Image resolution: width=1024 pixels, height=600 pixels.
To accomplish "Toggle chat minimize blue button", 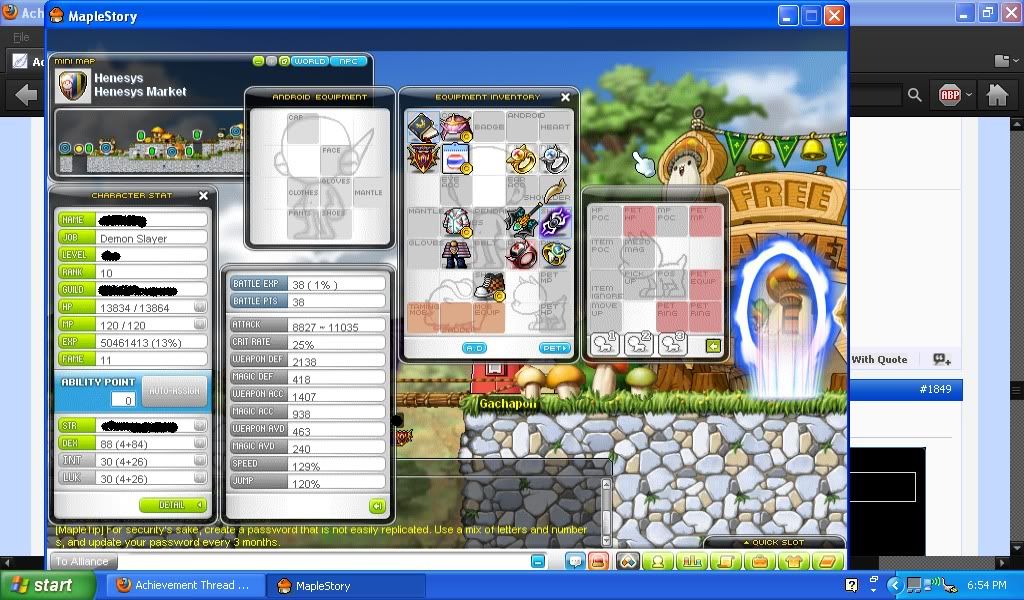I will (x=537, y=561).
